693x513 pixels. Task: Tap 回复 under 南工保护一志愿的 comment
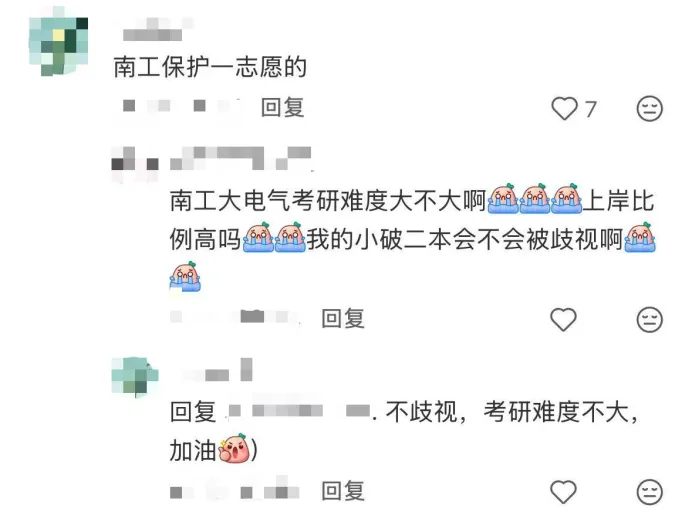pyautogui.click(x=282, y=108)
